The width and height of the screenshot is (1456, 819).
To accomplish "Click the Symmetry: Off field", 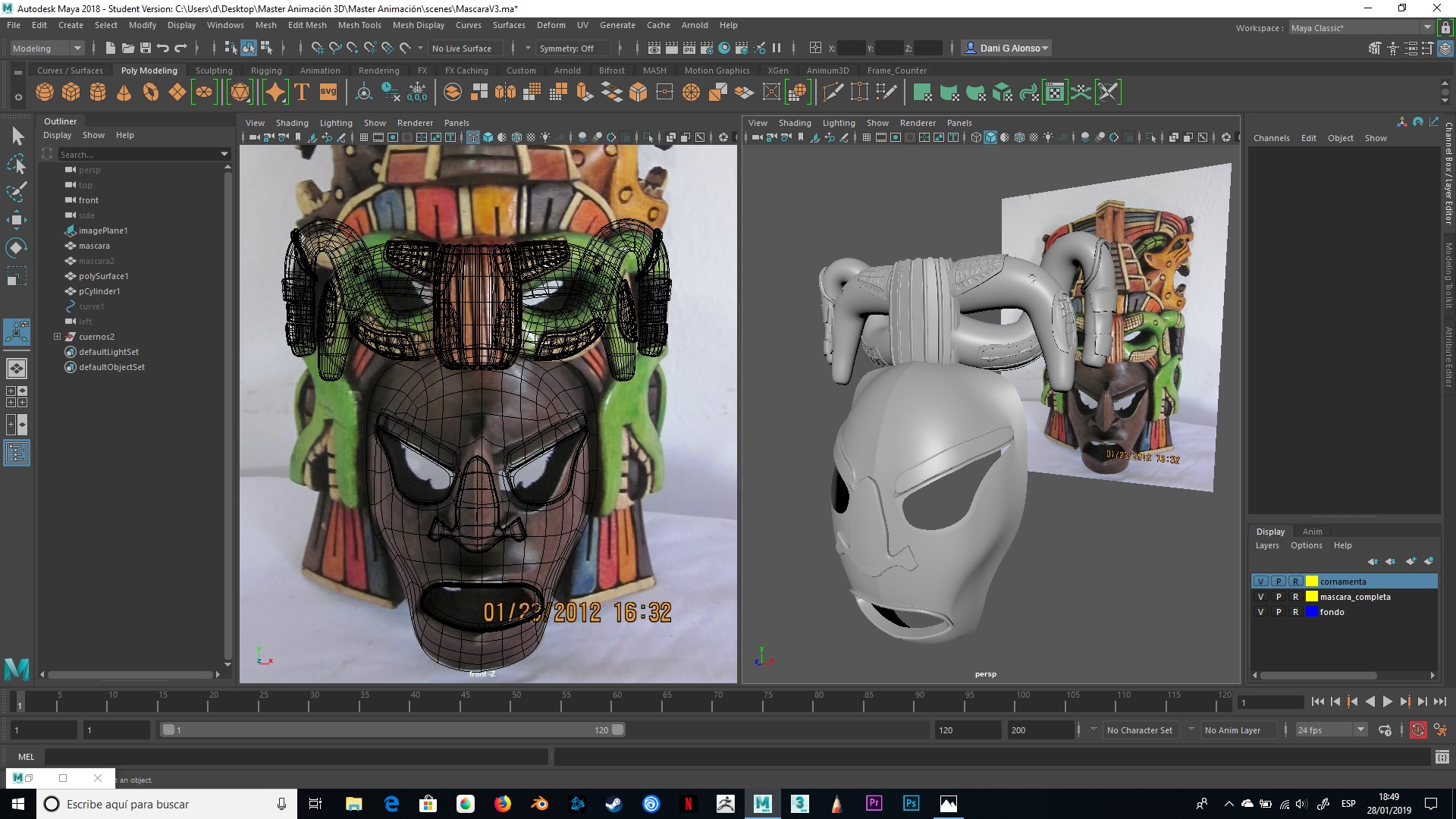I will tap(566, 48).
